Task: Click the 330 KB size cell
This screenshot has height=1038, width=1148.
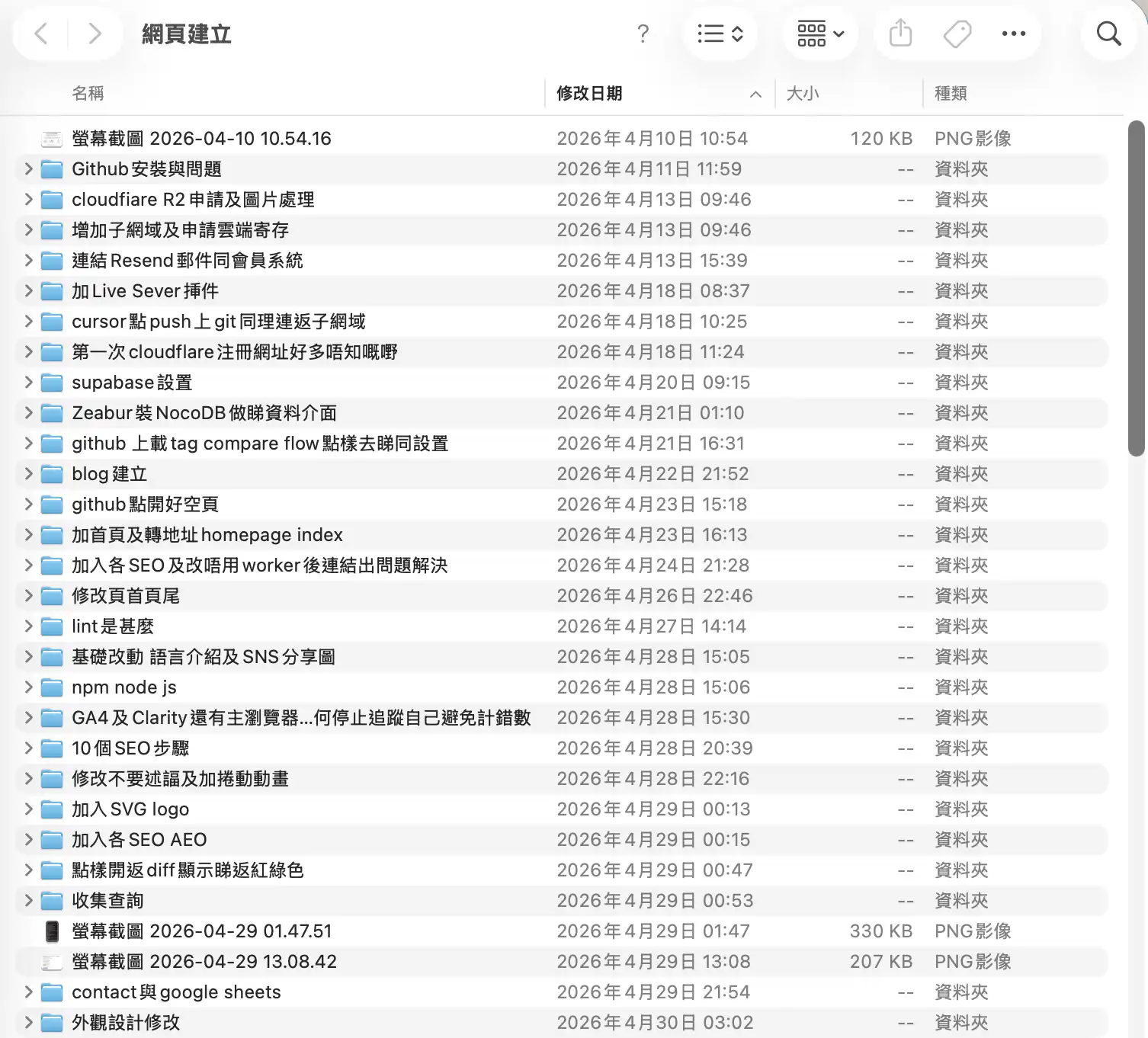Action: pos(881,931)
